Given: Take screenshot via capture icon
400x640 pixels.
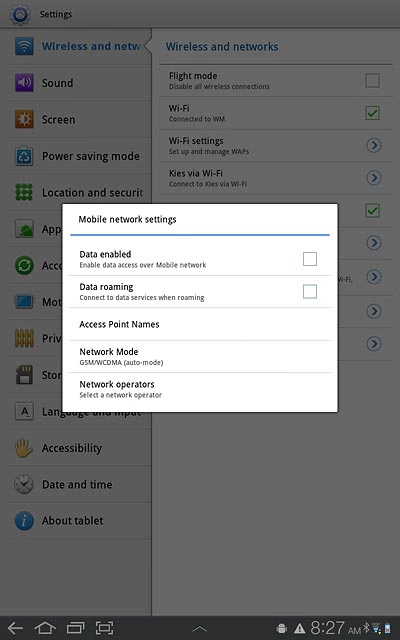Looking at the screenshot, I should 104,628.
